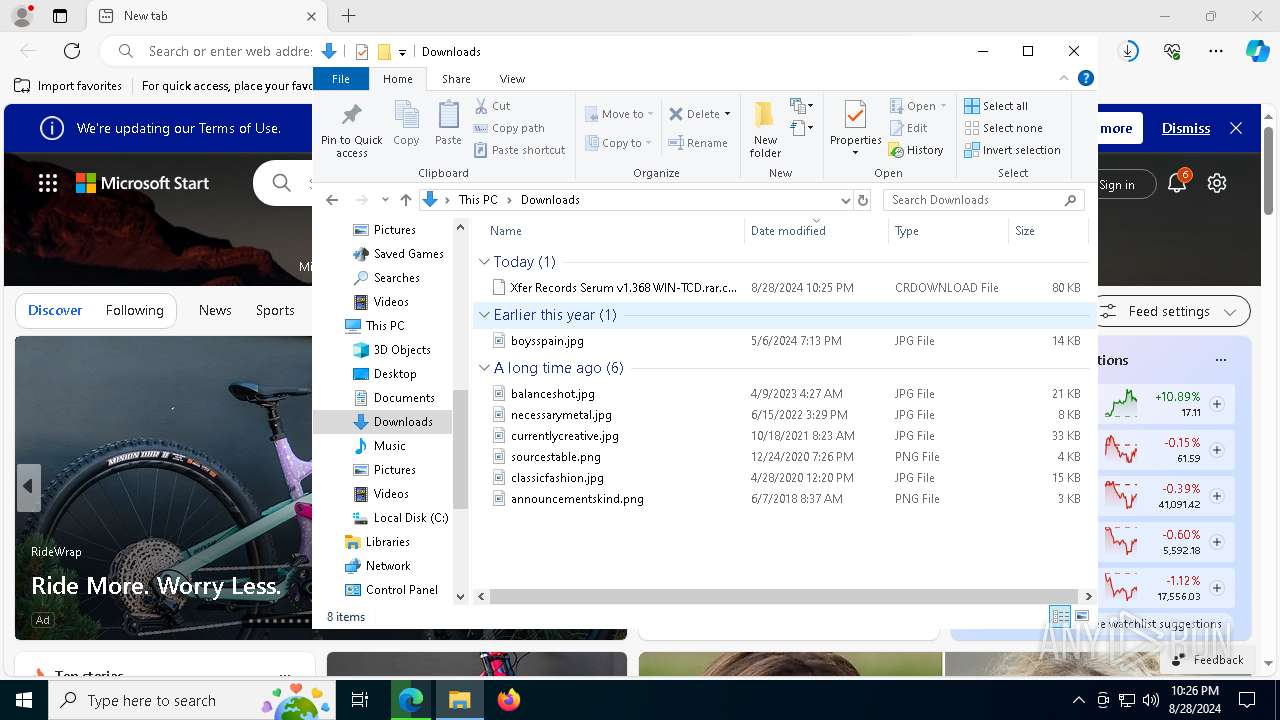Open Move to dropdown
Image resolution: width=1280 pixels, height=720 pixels.
coord(619,114)
